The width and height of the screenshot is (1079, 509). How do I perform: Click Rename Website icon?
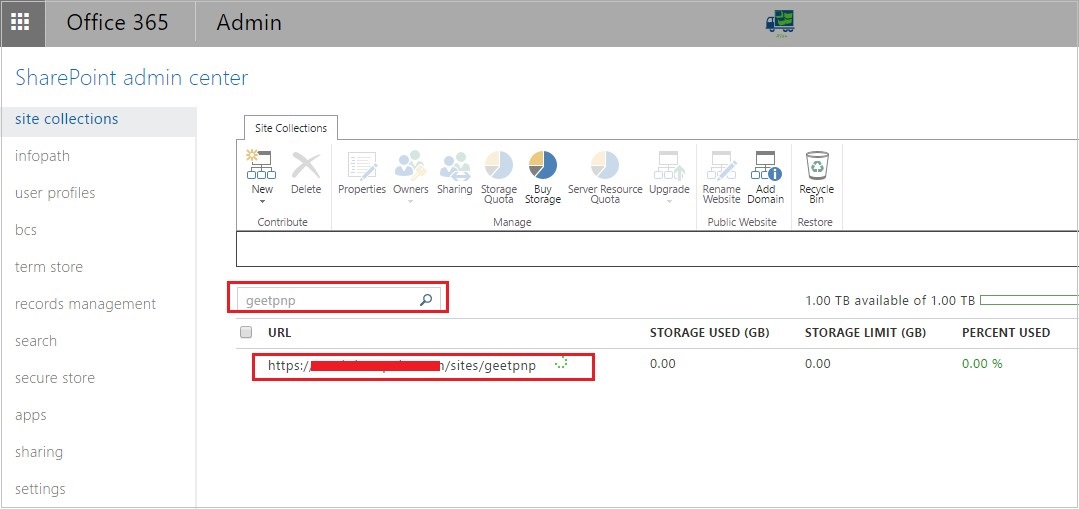tap(721, 166)
